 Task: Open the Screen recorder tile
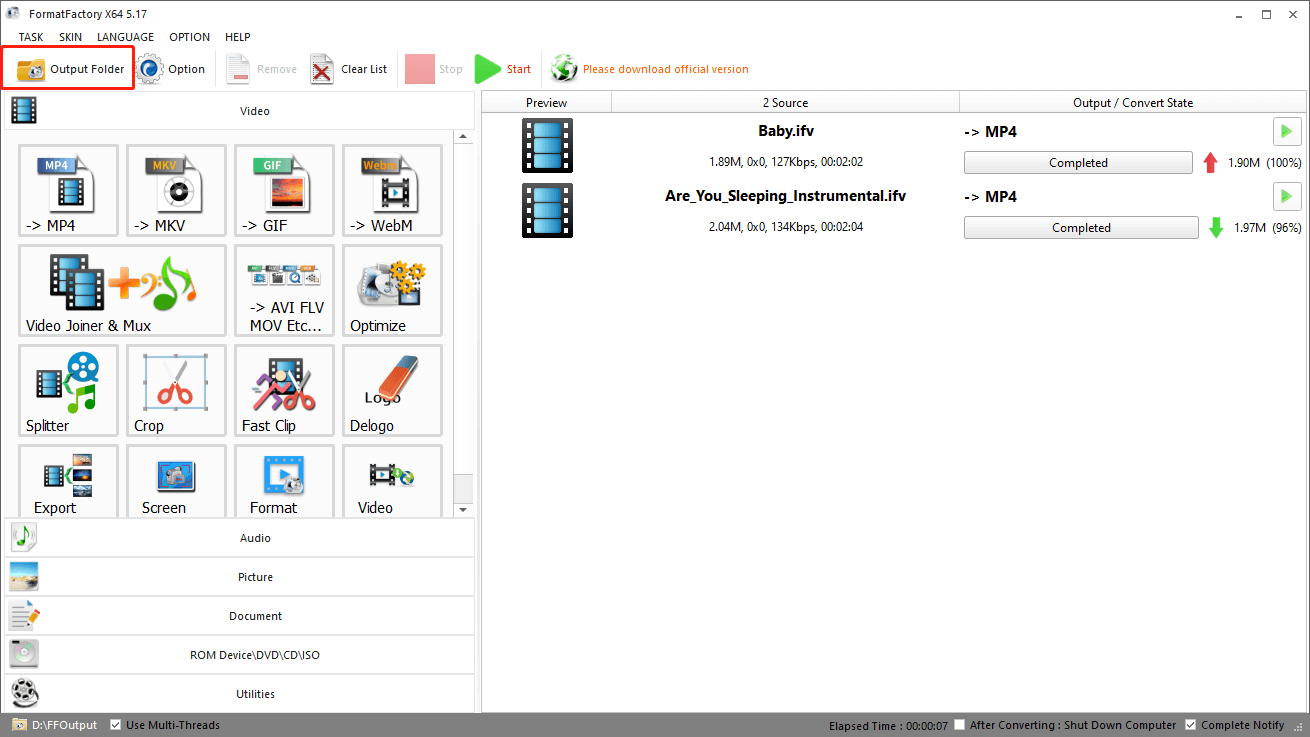tap(176, 481)
